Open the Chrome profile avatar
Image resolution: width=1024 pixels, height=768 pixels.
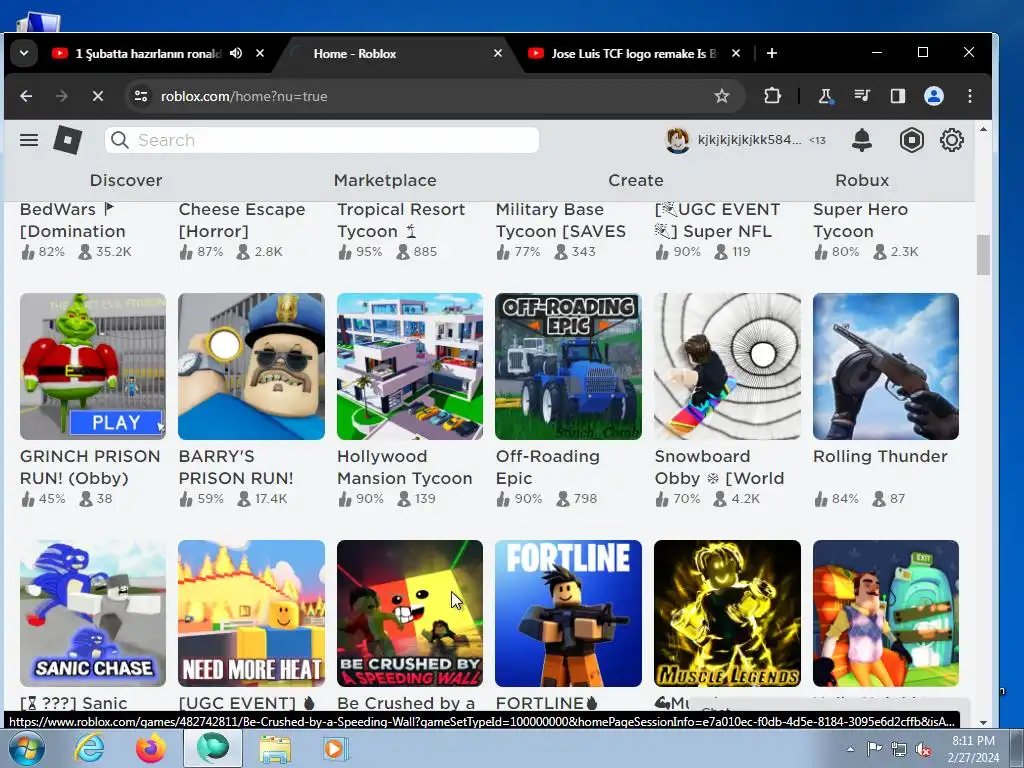pos(934,96)
